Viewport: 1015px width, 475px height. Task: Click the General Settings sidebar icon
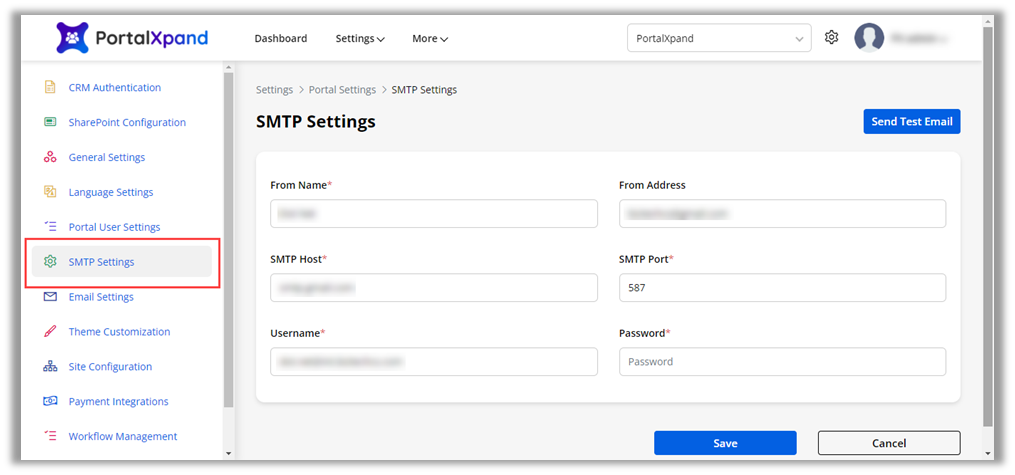(50, 158)
